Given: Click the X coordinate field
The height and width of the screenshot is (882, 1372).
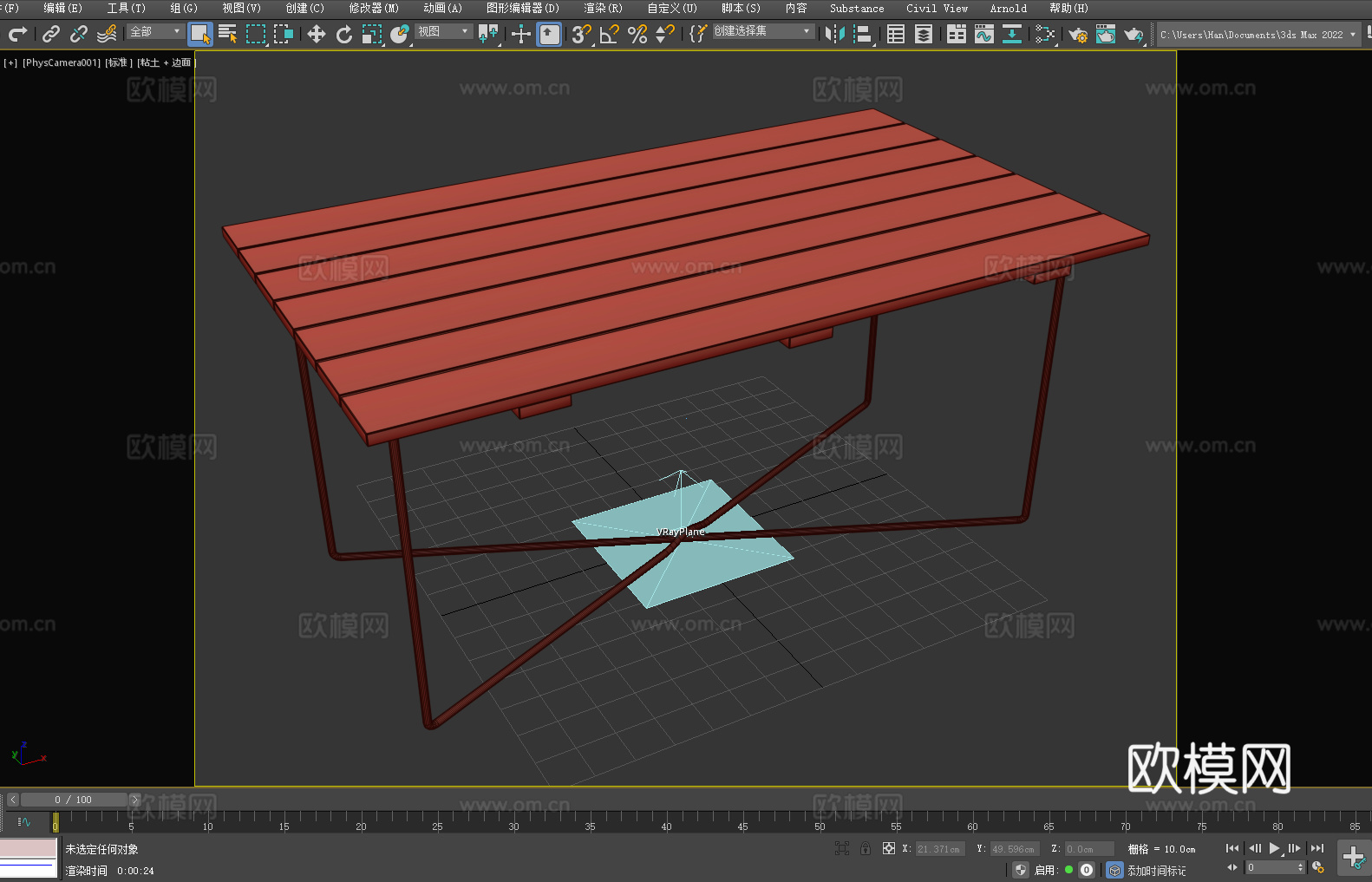Looking at the screenshot, I should coord(939,849).
